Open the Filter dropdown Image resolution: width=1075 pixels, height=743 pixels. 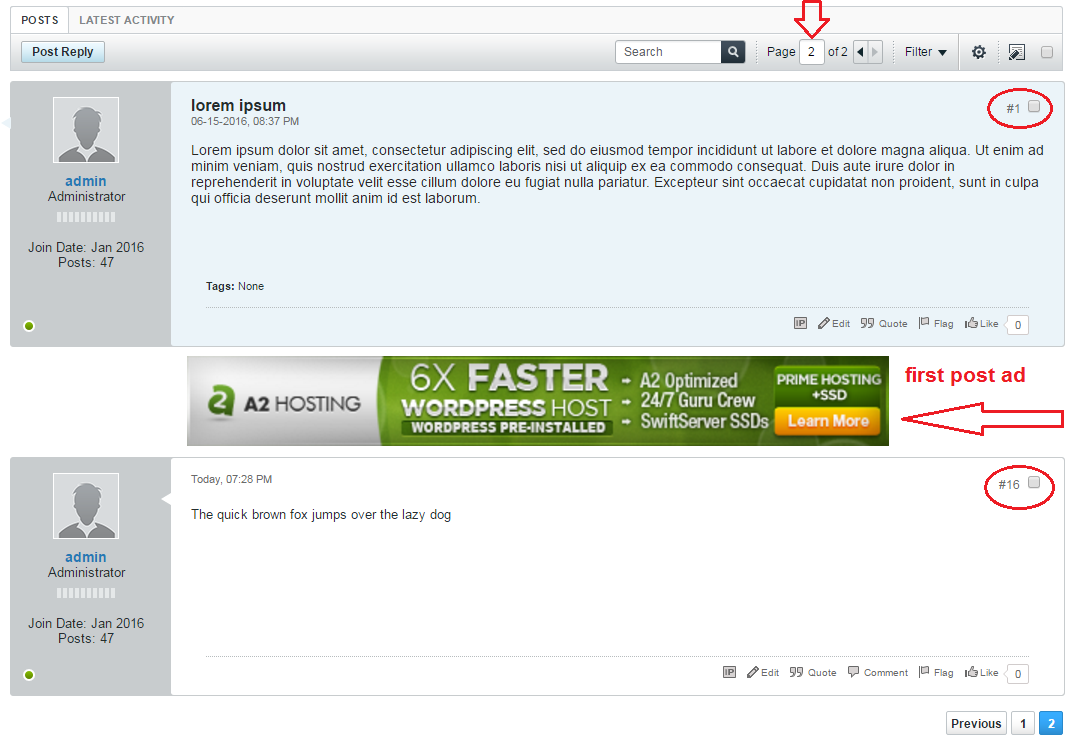pyautogui.click(x=925, y=52)
